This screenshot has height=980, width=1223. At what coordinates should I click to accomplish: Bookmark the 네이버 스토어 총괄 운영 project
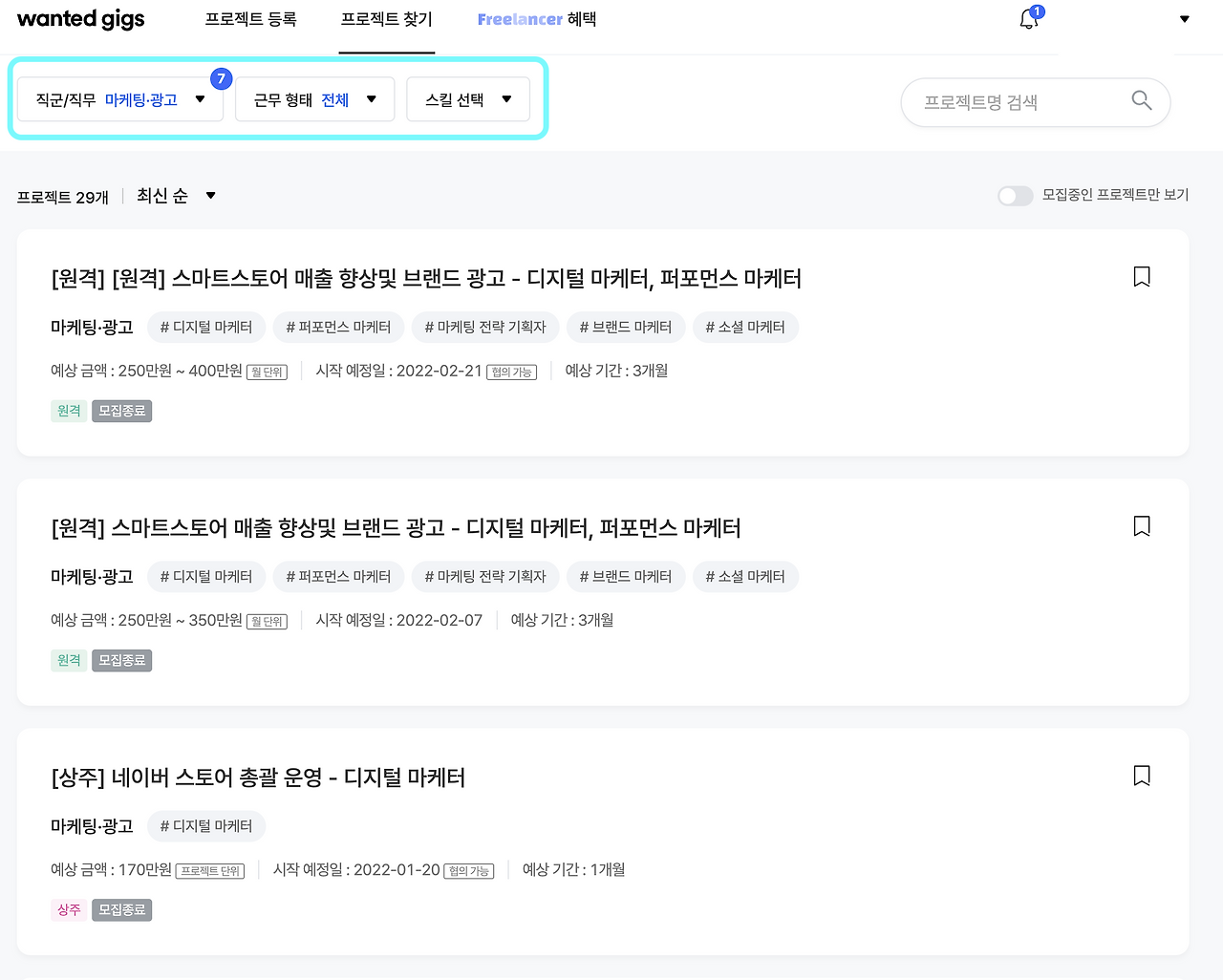(x=1141, y=776)
